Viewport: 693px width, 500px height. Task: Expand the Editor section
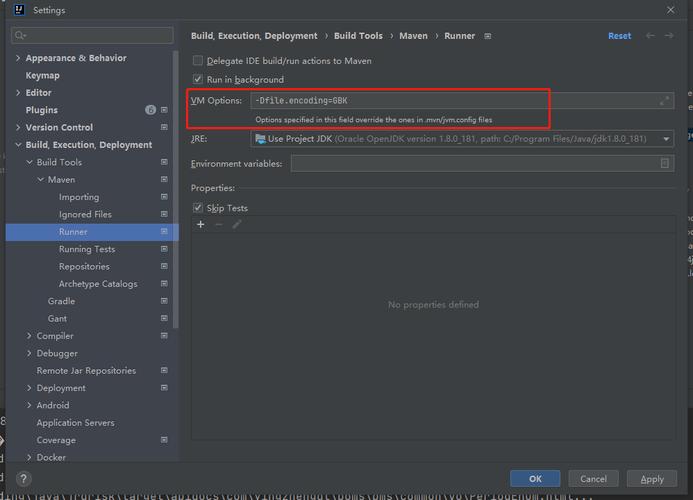coord(18,92)
